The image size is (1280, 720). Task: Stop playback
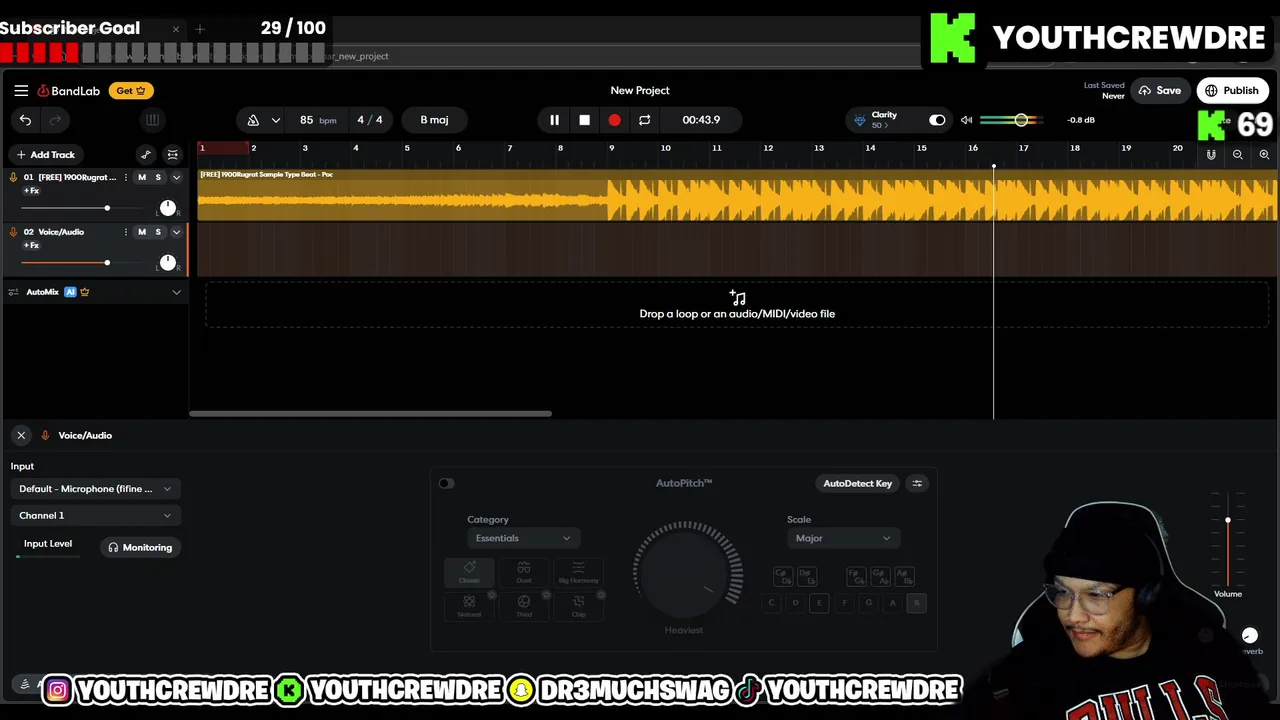[x=584, y=120]
